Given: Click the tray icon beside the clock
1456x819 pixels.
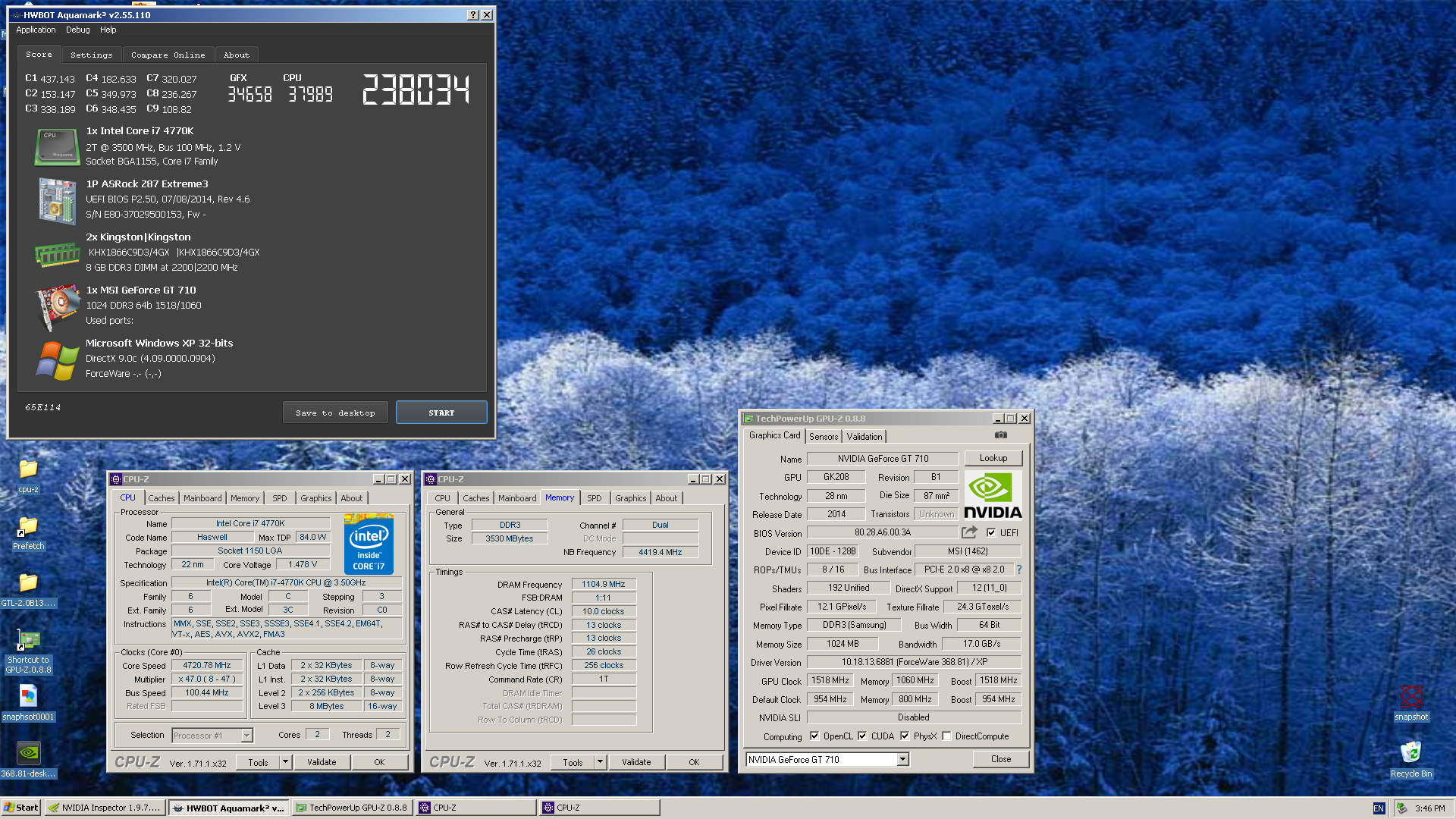Looking at the screenshot, I should pyautogui.click(x=1401, y=808).
